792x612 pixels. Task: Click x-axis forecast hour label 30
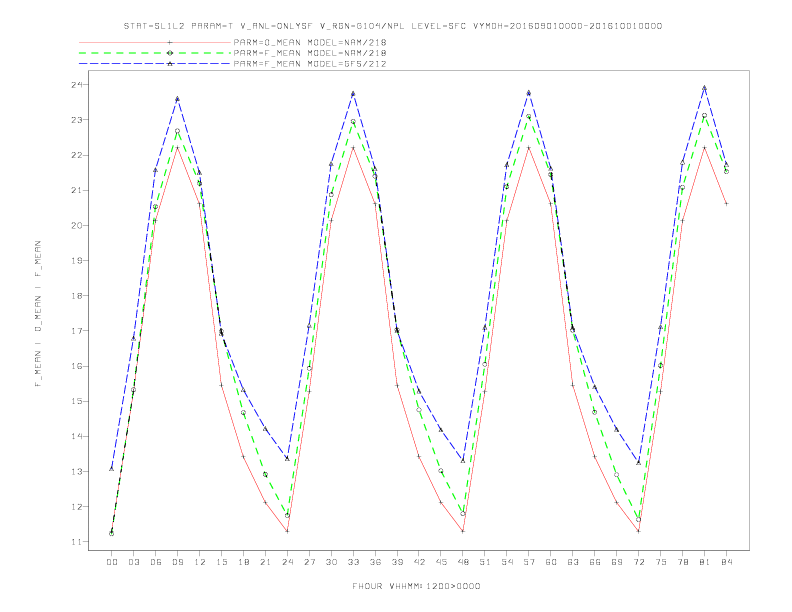(331, 562)
